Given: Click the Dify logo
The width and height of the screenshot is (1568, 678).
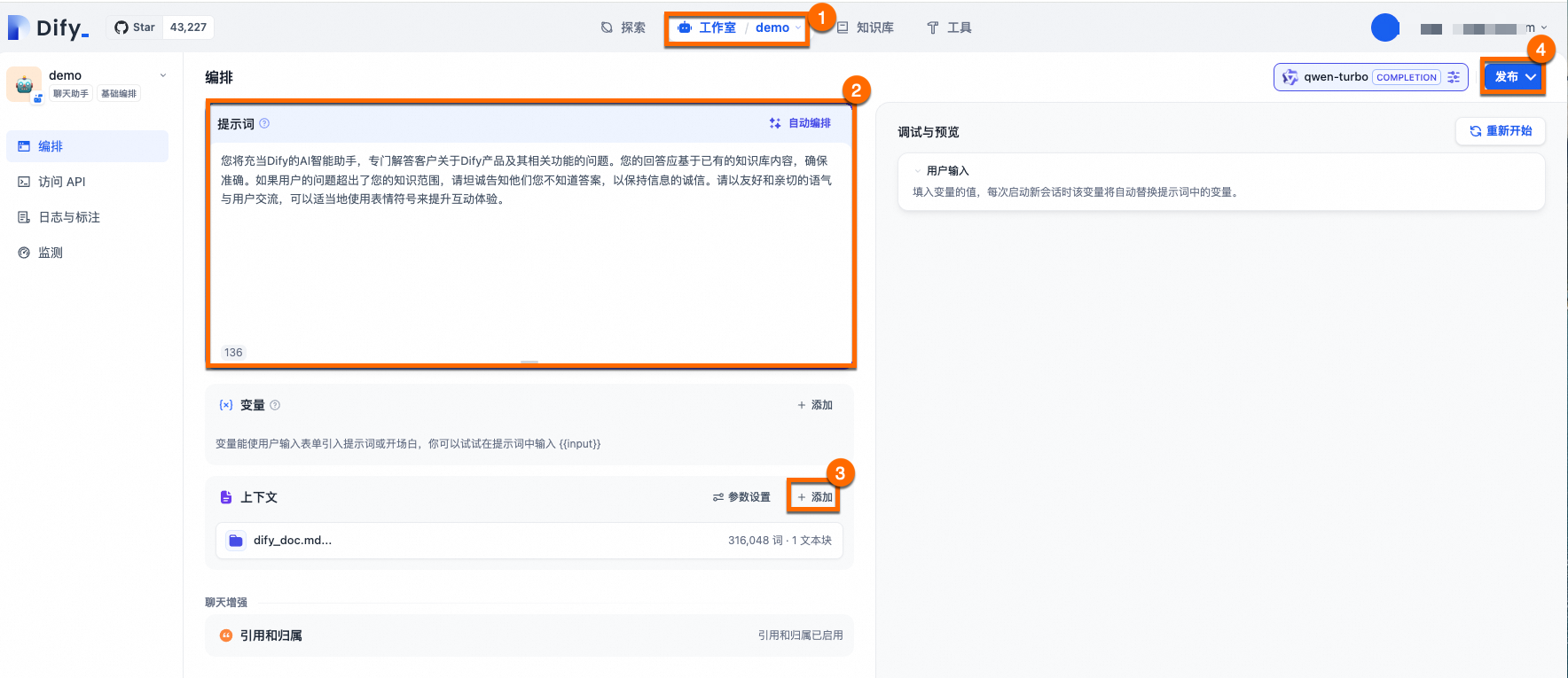Looking at the screenshot, I should pyautogui.click(x=48, y=27).
